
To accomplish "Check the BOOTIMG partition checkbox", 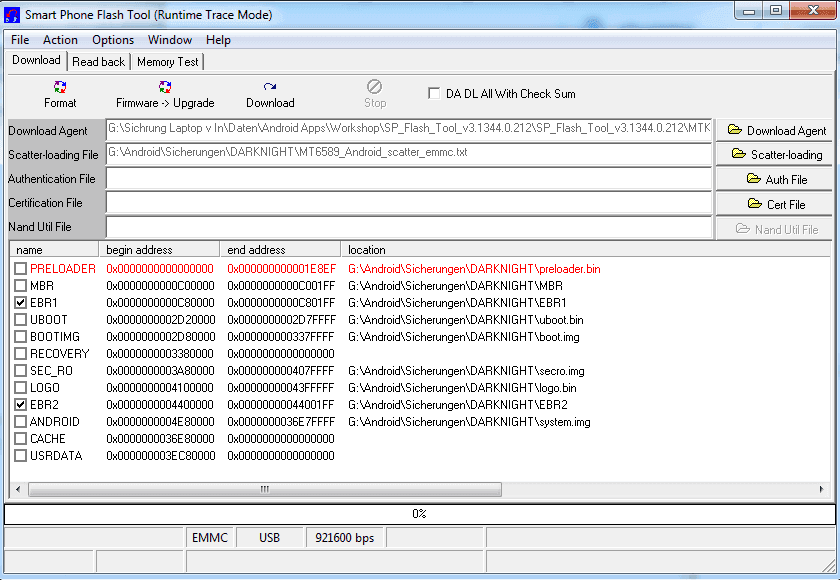I will tap(20, 337).
